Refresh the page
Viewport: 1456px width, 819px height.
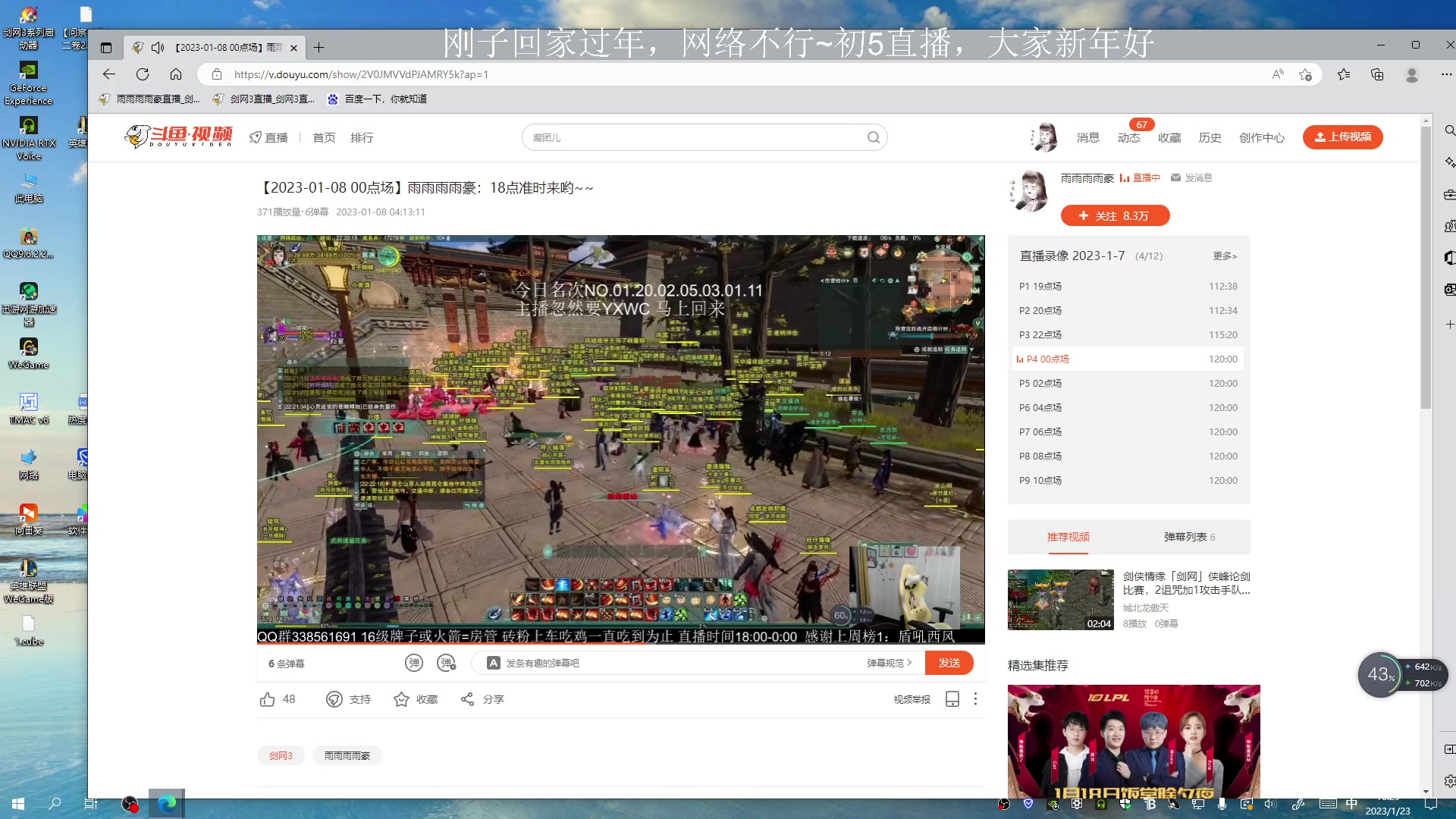click(x=143, y=74)
